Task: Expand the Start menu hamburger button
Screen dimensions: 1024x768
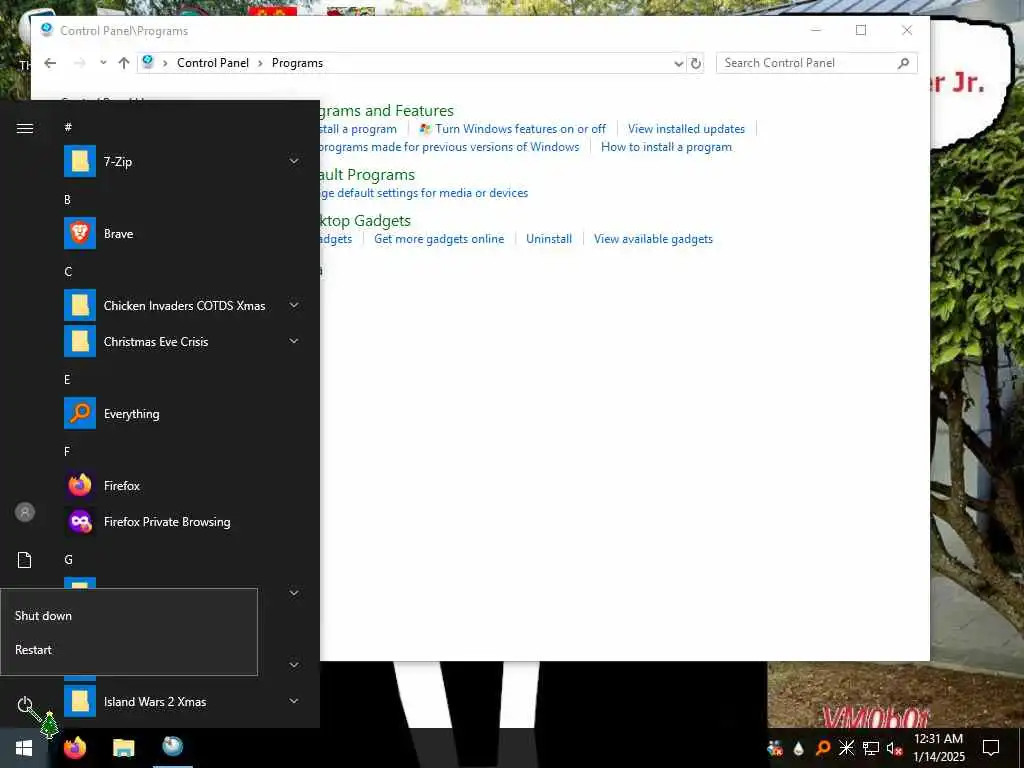Action: [25, 128]
